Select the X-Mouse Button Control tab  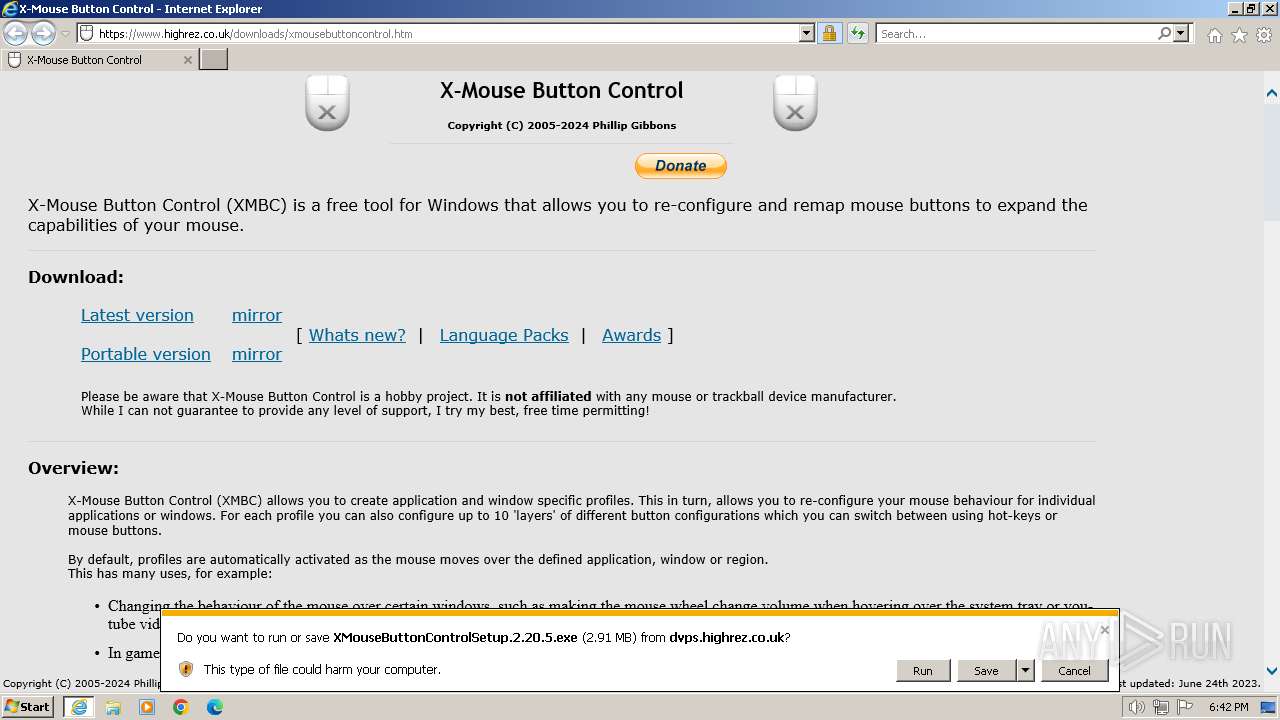click(x=99, y=60)
